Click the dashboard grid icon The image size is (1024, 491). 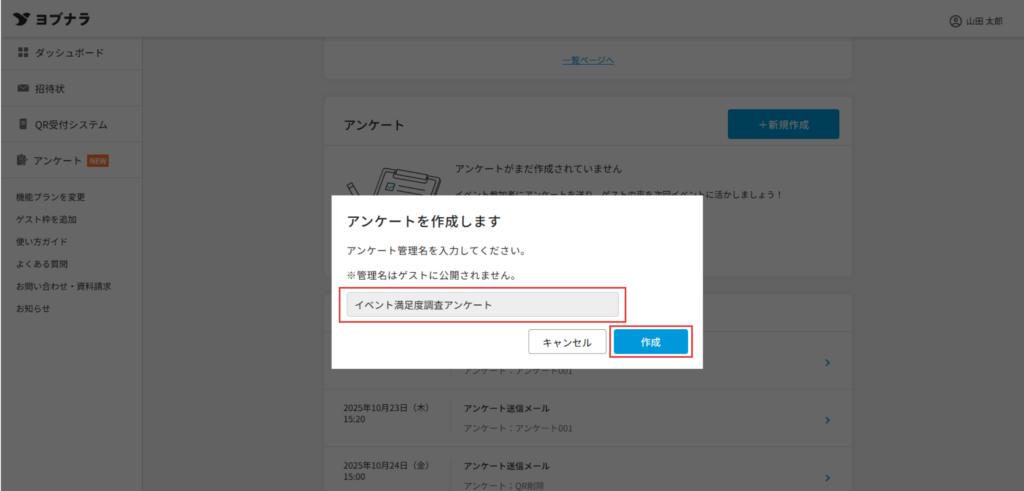click(23, 52)
